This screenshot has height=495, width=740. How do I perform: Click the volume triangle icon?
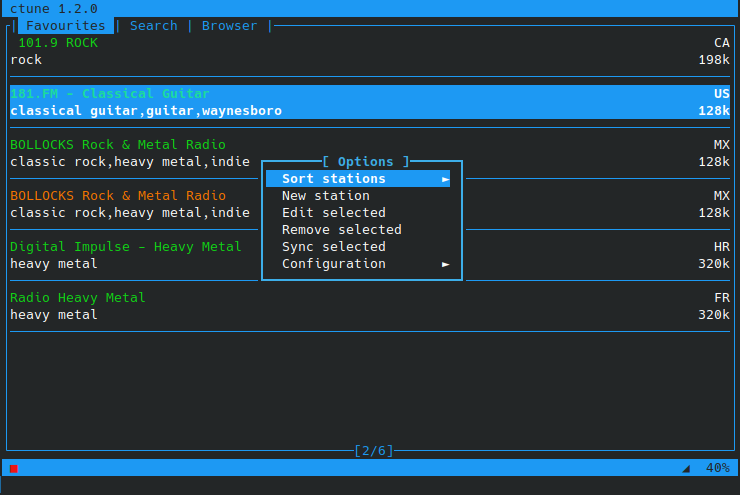(686, 469)
